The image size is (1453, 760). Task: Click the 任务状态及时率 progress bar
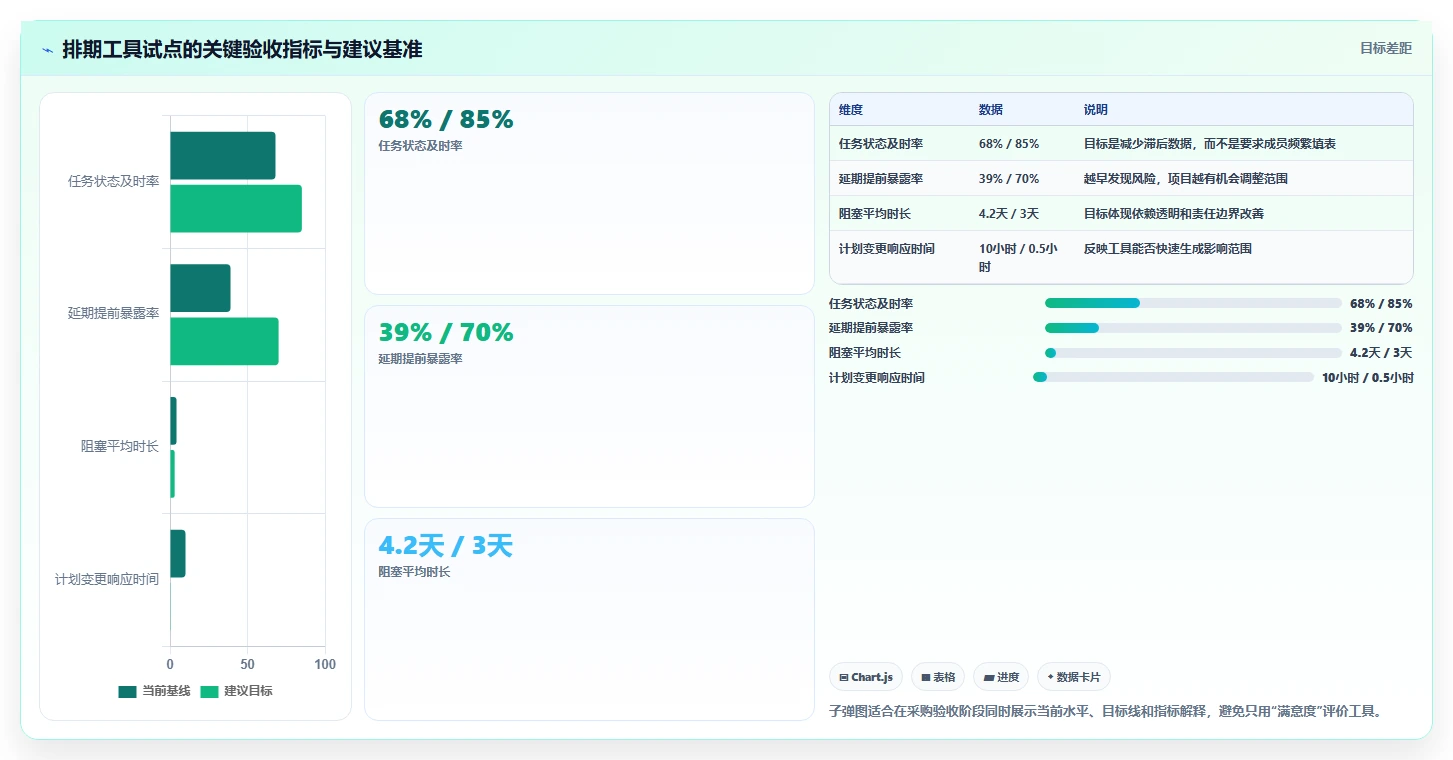1193,303
